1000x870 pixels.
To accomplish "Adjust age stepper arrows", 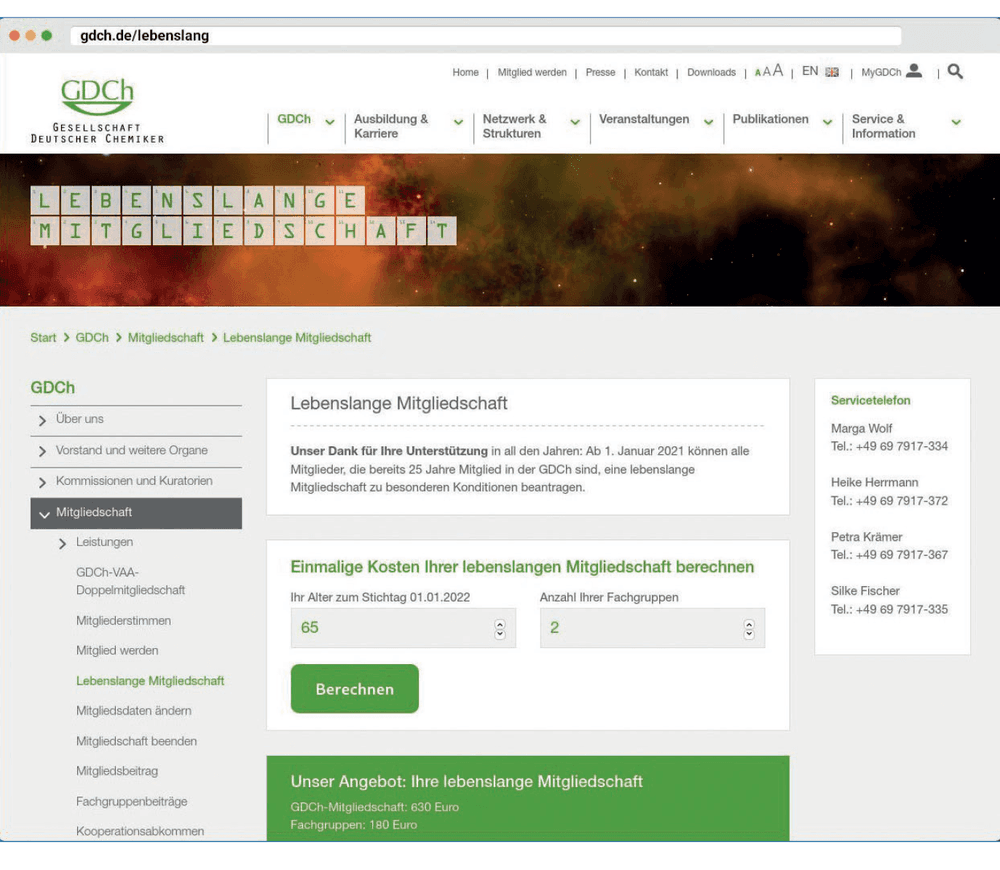I will pyautogui.click(x=500, y=630).
